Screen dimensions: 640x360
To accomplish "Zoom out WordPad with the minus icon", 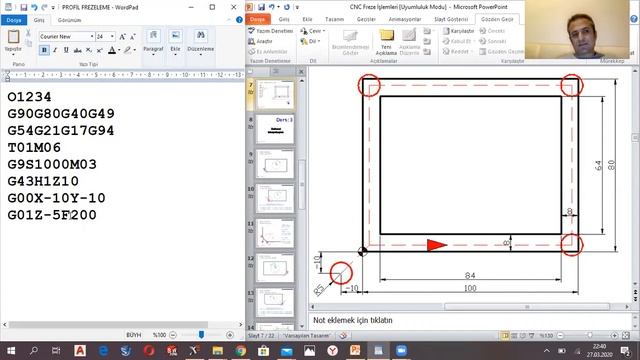I will pyautogui.click(x=173, y=335).
